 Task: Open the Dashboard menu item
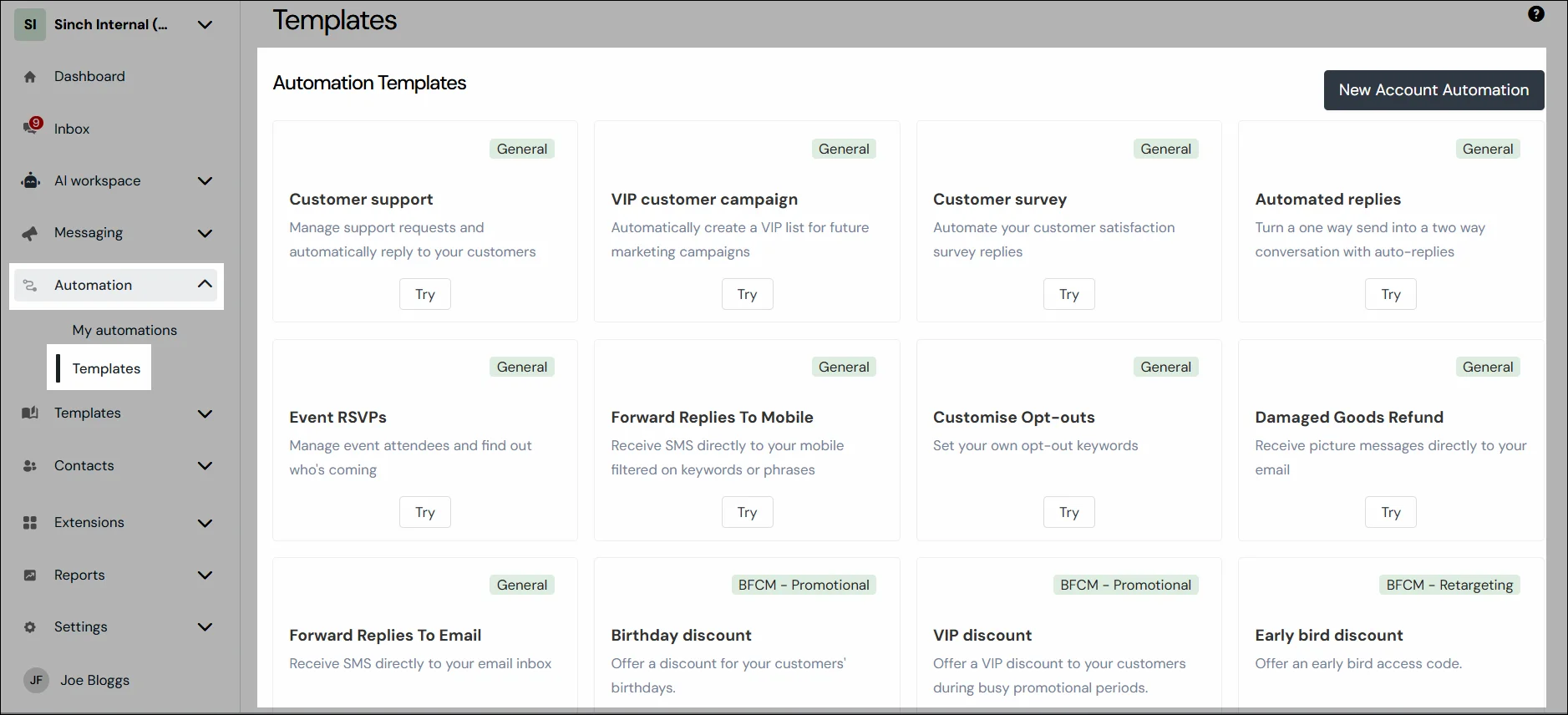pos(89,77)
